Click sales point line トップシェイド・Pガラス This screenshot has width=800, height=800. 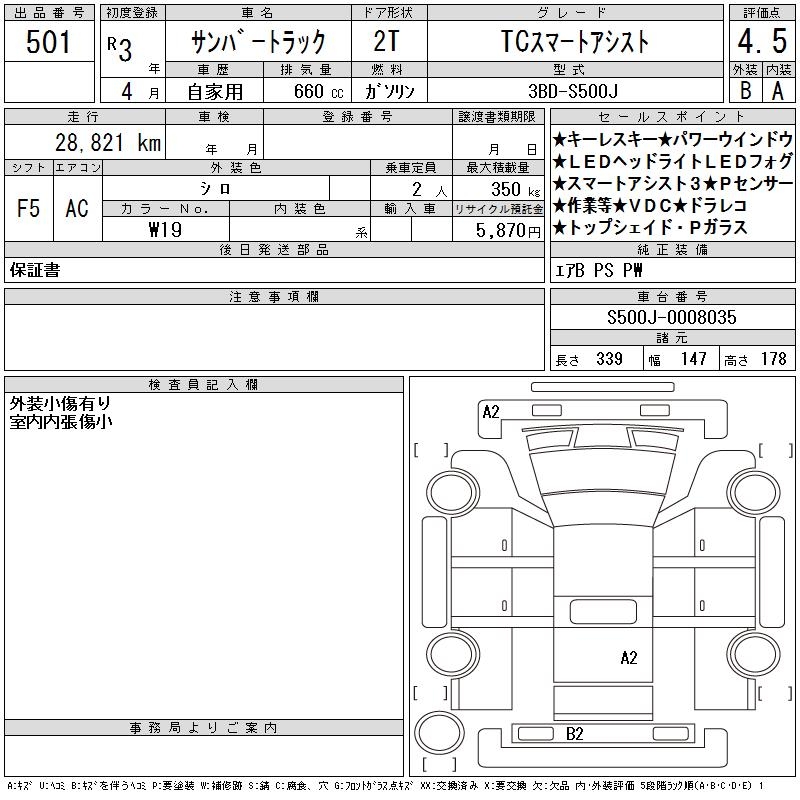coord(650,227)
